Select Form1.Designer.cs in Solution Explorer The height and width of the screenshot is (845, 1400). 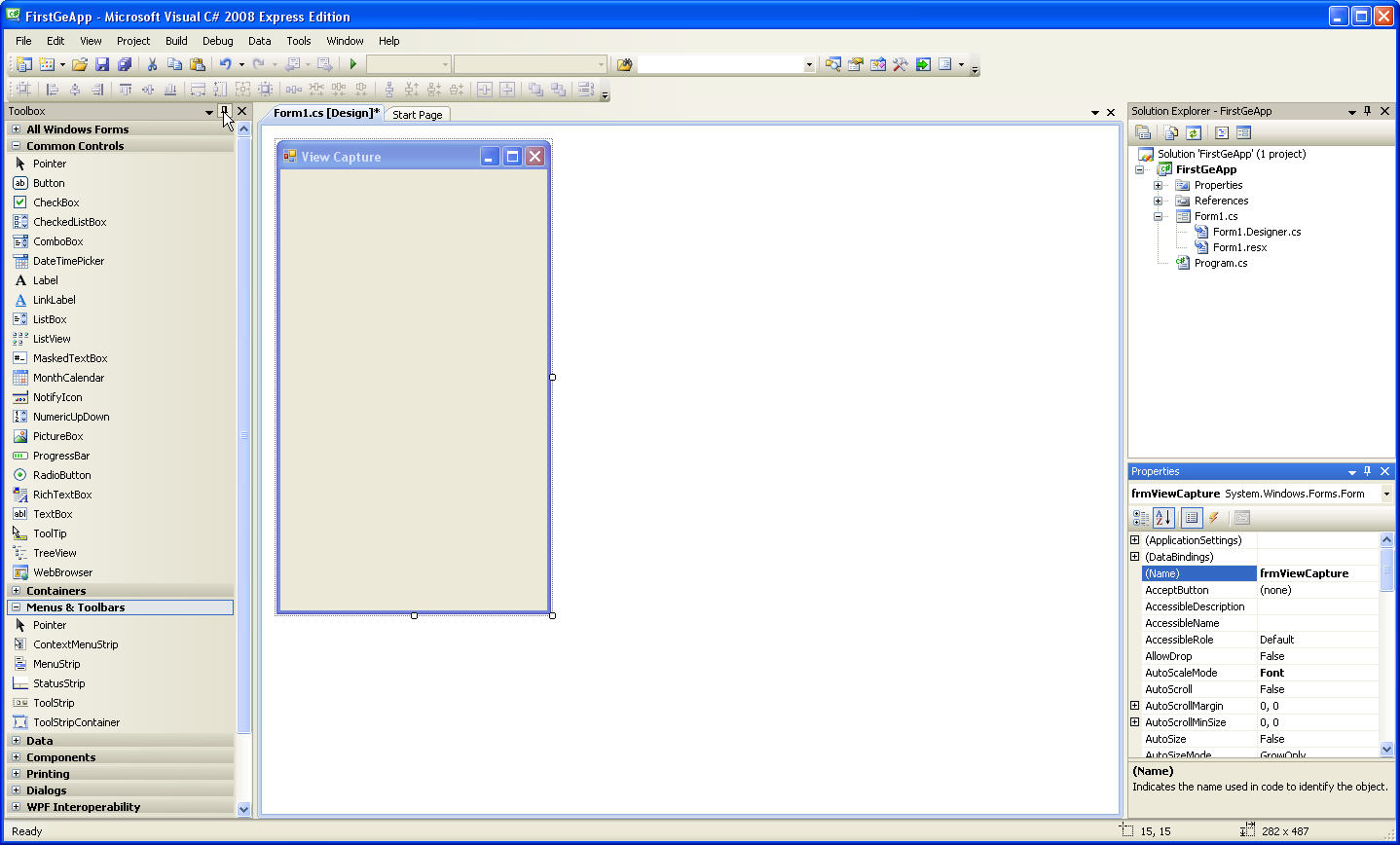click(x=1257, y=232)
